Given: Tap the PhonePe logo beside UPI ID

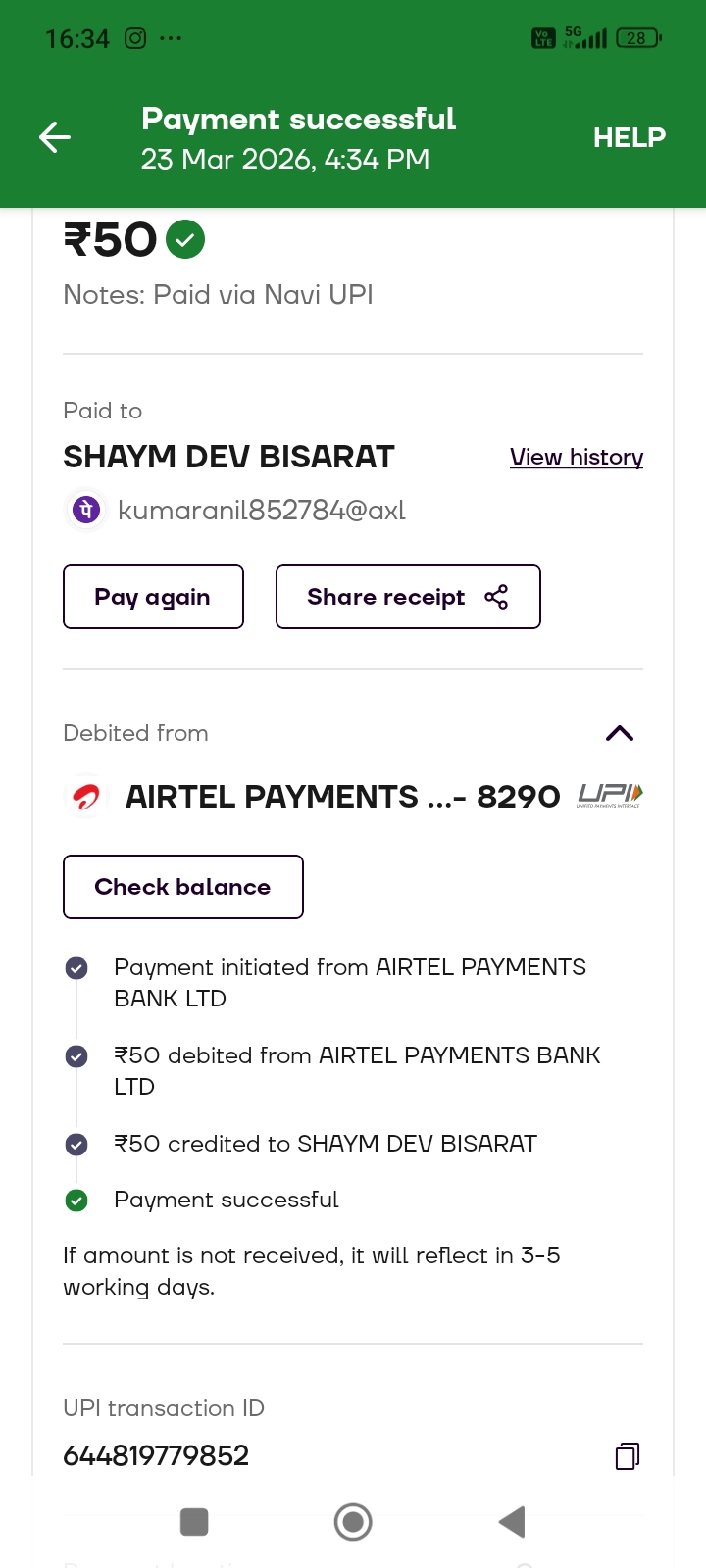Looking at the screenshot, I should click(x=86, y=511).
